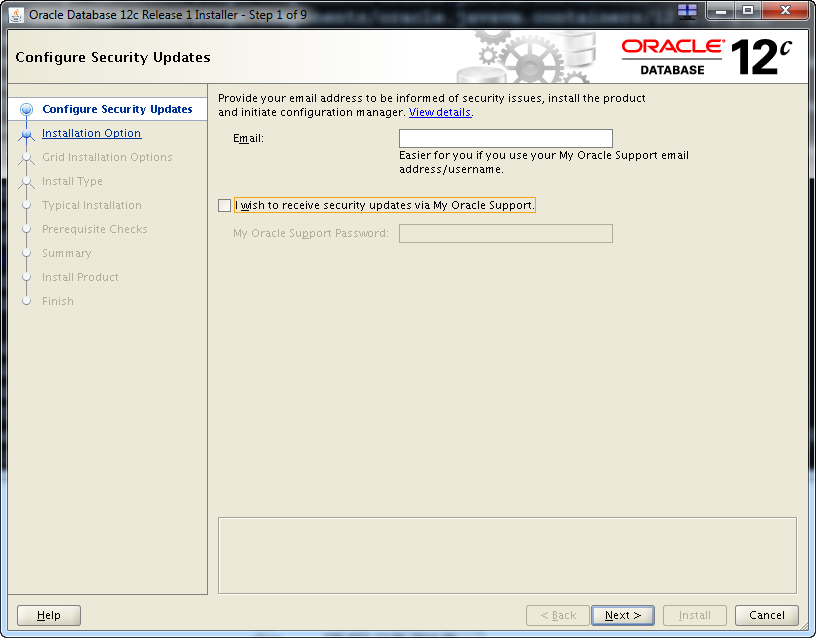Close the Oracle installer window
Screen dimensions: 816x638
click(785, 10)
